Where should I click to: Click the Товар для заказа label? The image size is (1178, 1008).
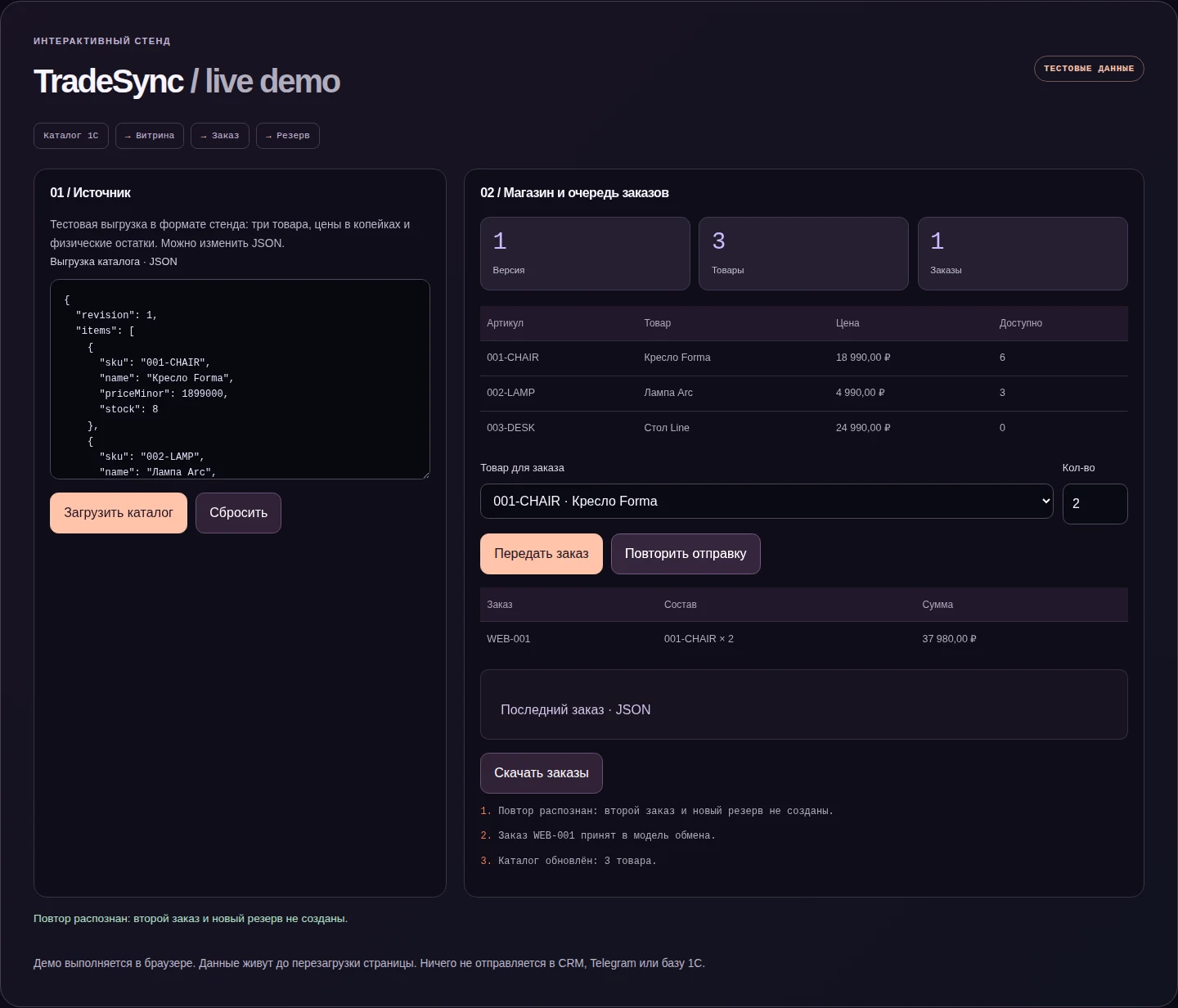(522, 468)
